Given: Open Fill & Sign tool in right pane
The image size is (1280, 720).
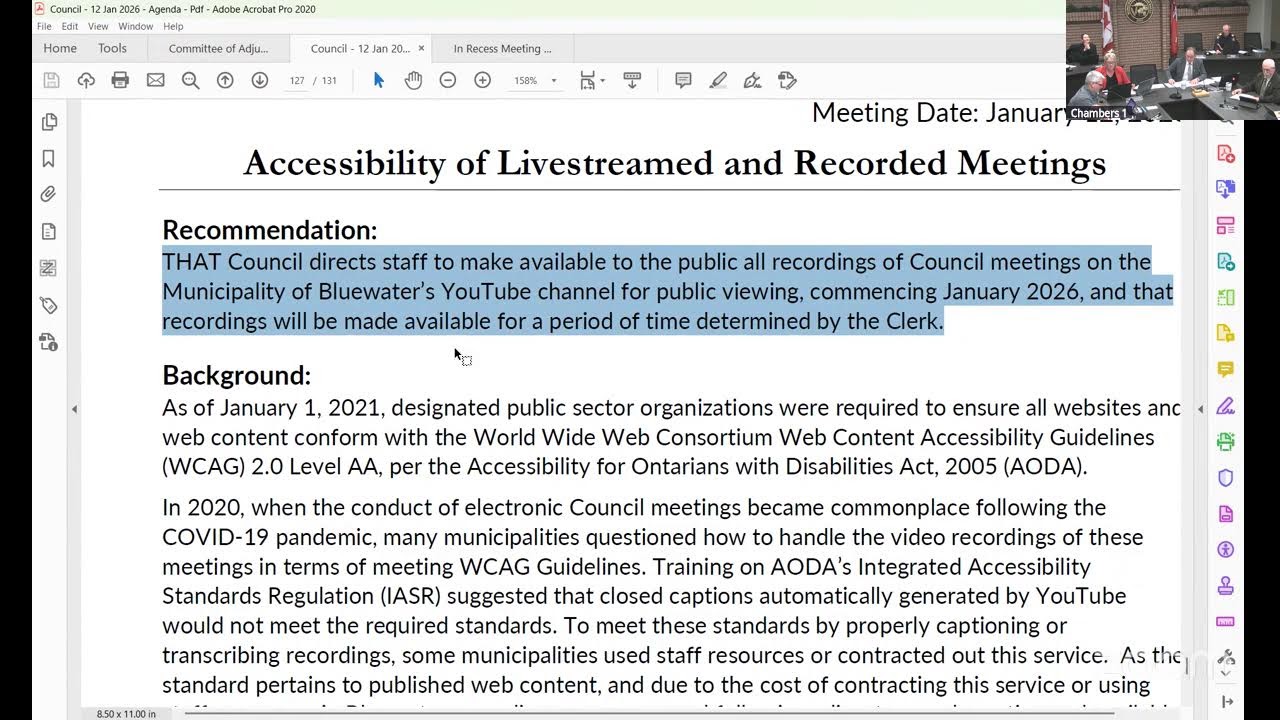Looking at the screenshot, I should [x=1226, y=405].
